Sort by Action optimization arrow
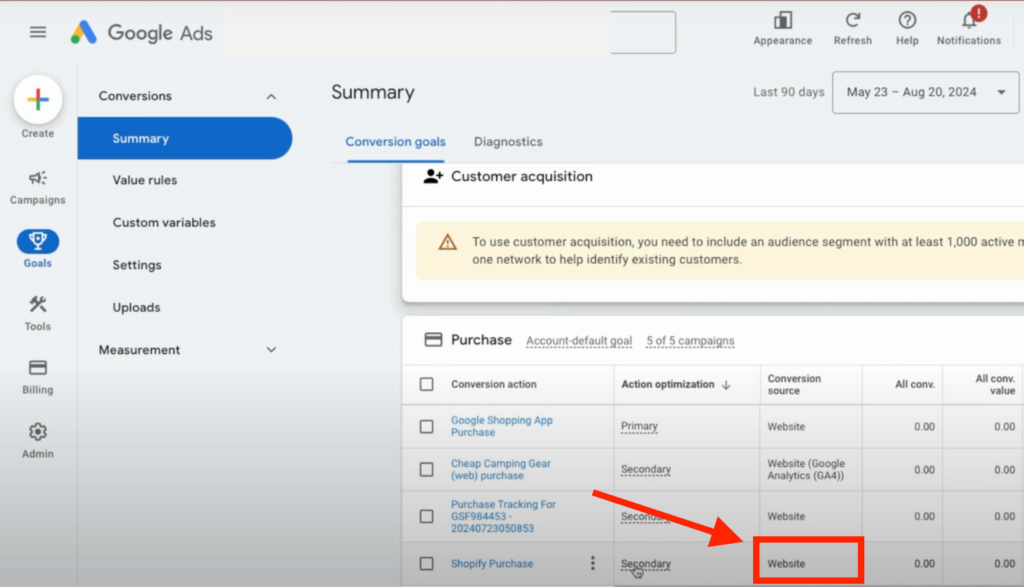Screen dimensions: 1024x587 tap(726, 385)
